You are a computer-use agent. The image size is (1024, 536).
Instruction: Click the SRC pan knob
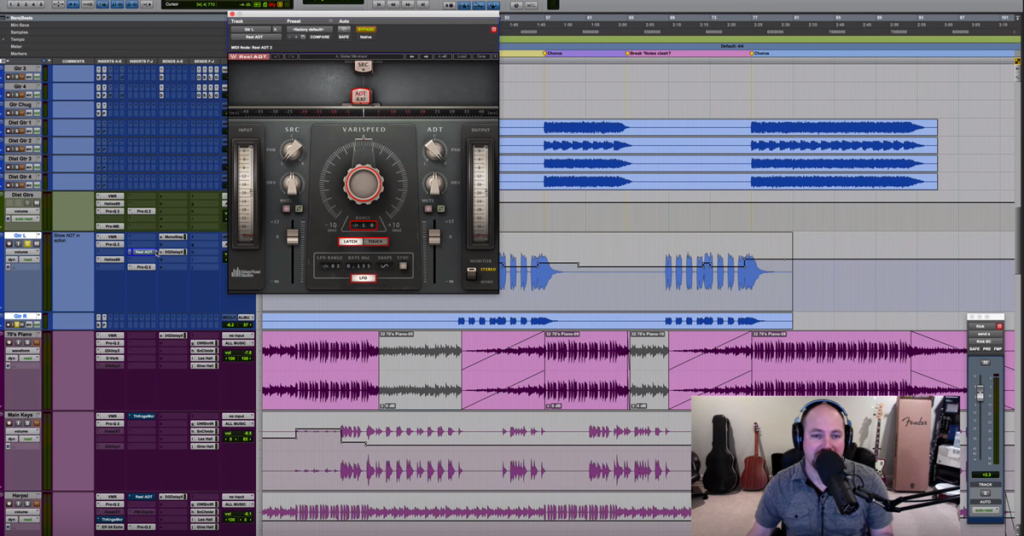pos(292,151)
